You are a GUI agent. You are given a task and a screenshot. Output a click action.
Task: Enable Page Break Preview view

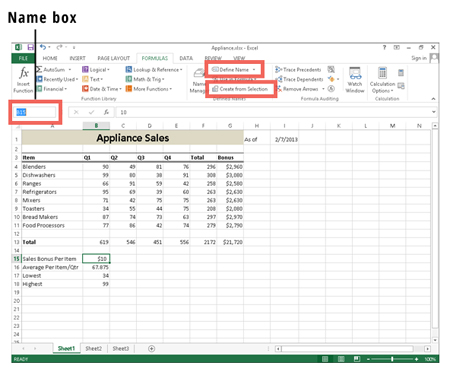pos(357,359)
